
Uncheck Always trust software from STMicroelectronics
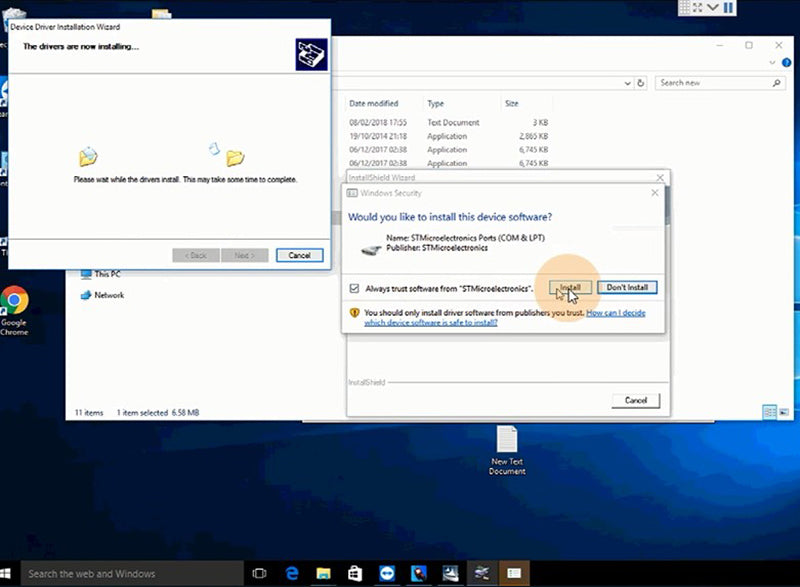point(354,289)
